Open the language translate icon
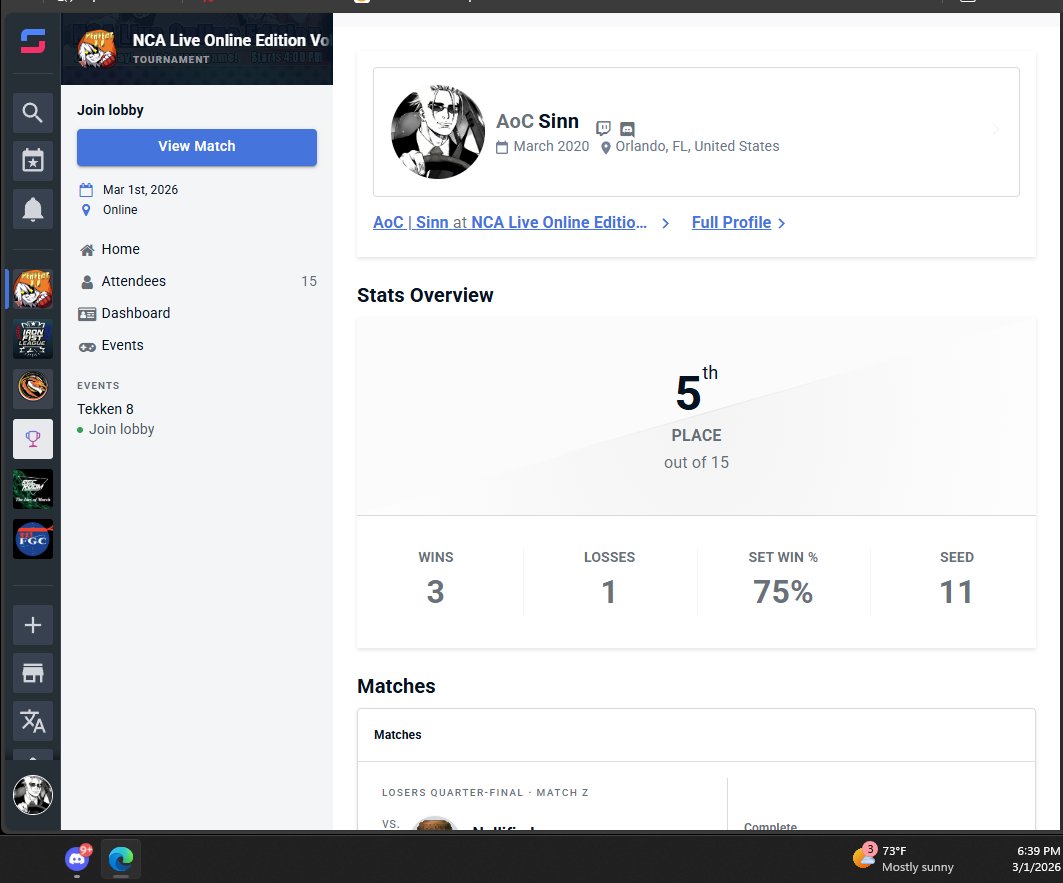 33,722
